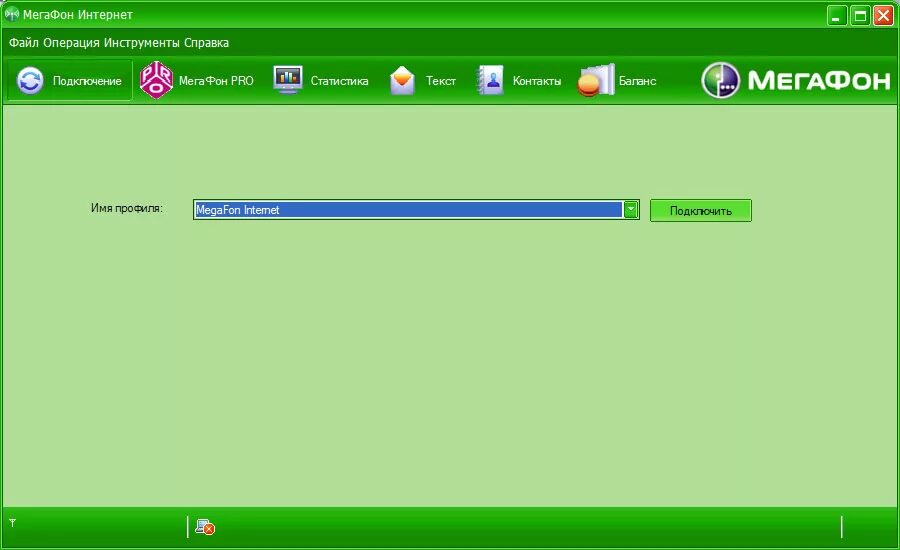This screenshot has height=550, width=900.
Task: Click the MegaFon title bar app icon
Action: click(x=11, y=14)
